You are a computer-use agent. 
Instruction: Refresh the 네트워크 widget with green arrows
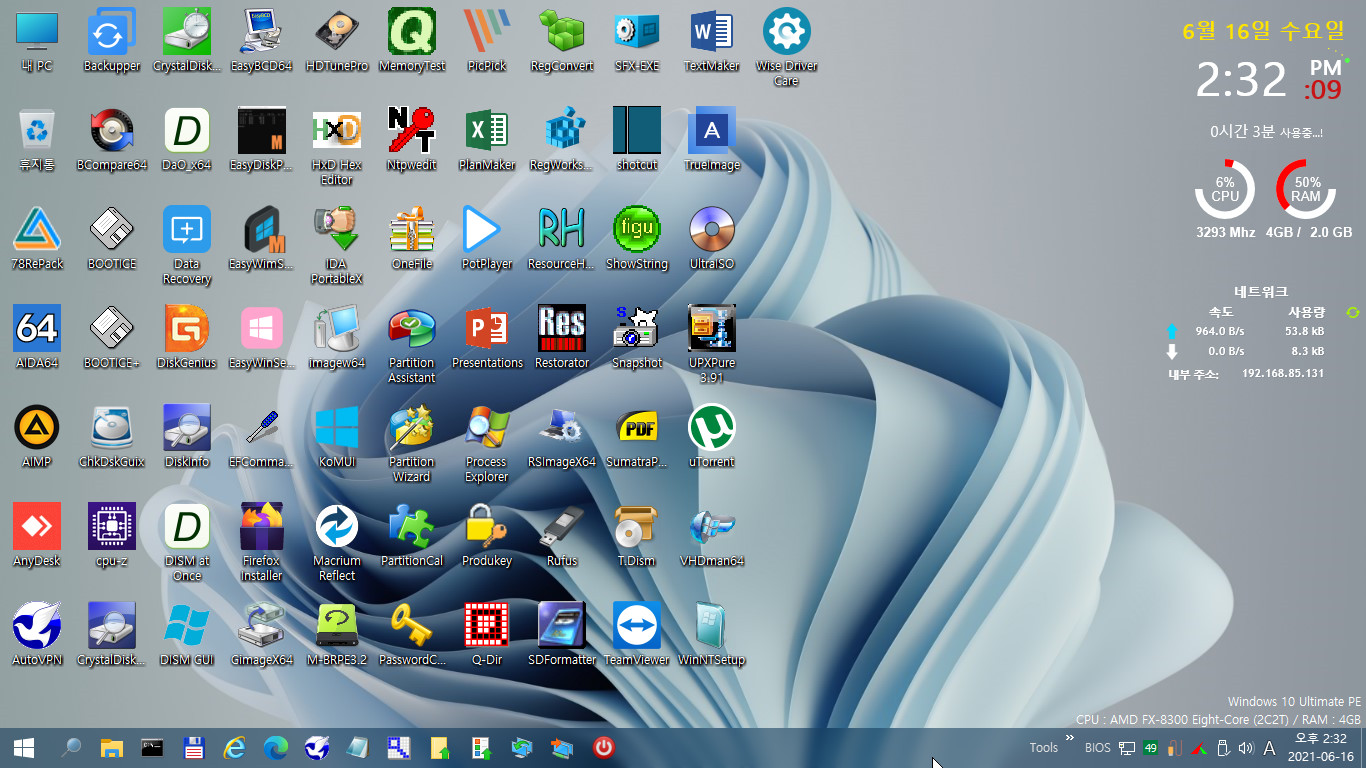1353,313
